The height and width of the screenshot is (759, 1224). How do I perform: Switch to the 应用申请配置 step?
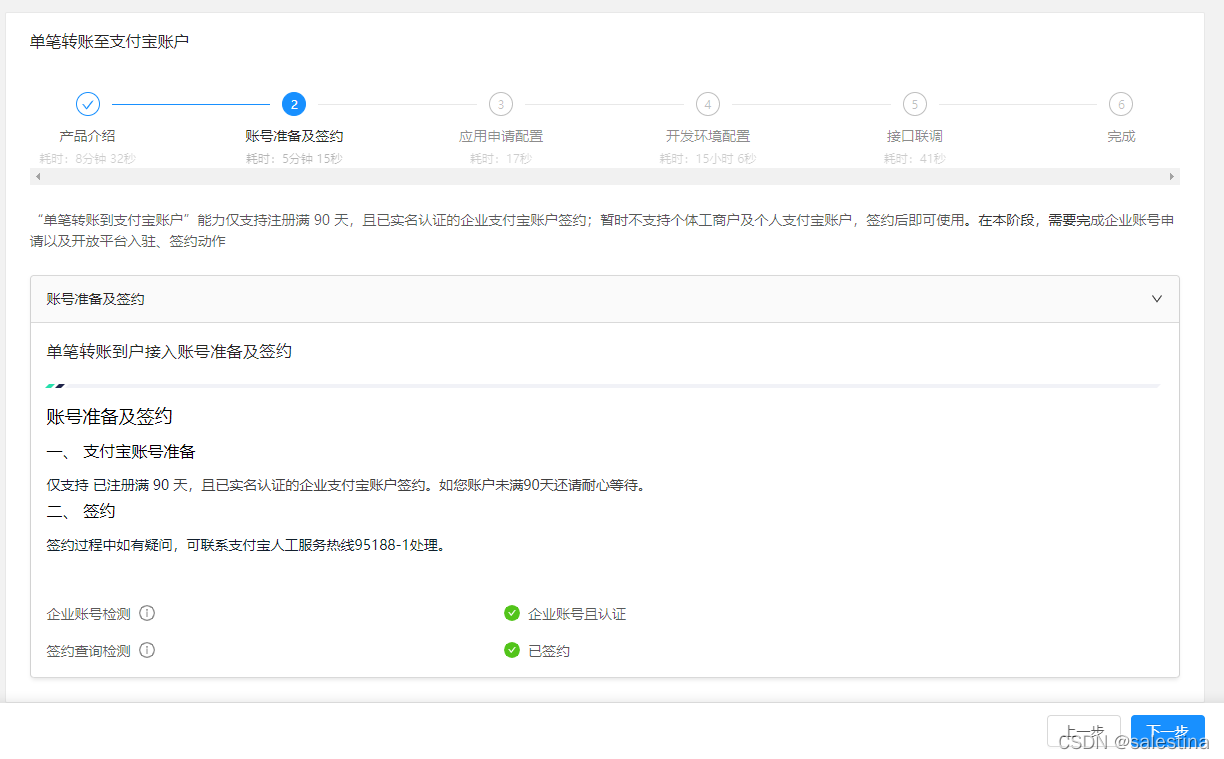tap(501, 136)
